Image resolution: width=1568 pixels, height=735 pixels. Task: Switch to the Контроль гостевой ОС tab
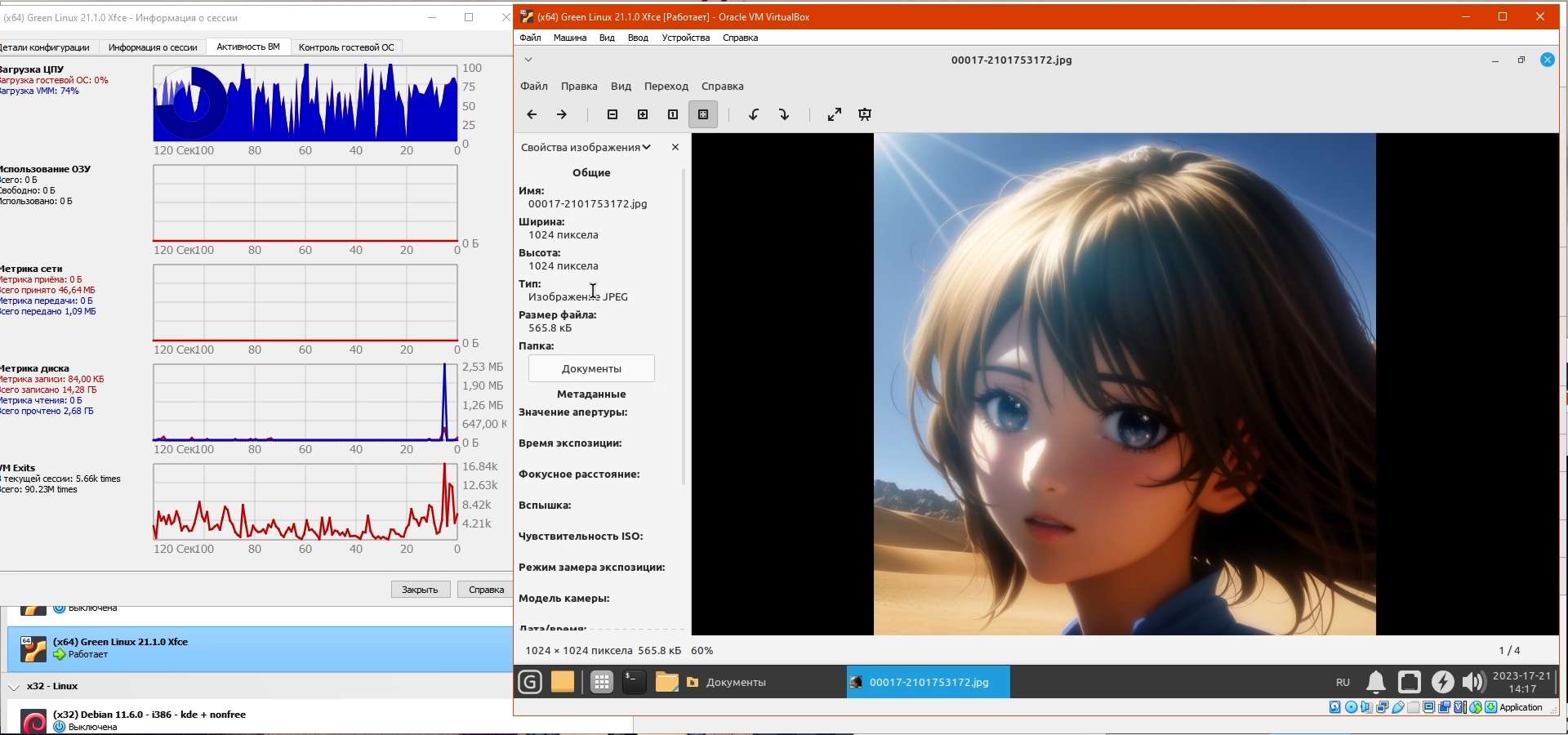(x=346, y=47)
